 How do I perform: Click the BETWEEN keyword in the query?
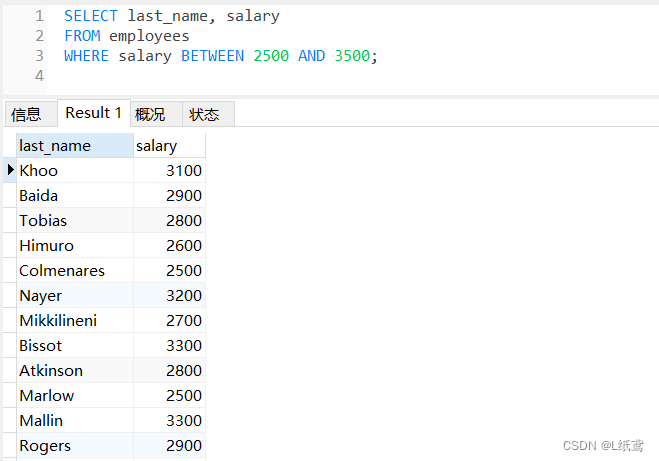pyautogui.click(x=213, y=55)
